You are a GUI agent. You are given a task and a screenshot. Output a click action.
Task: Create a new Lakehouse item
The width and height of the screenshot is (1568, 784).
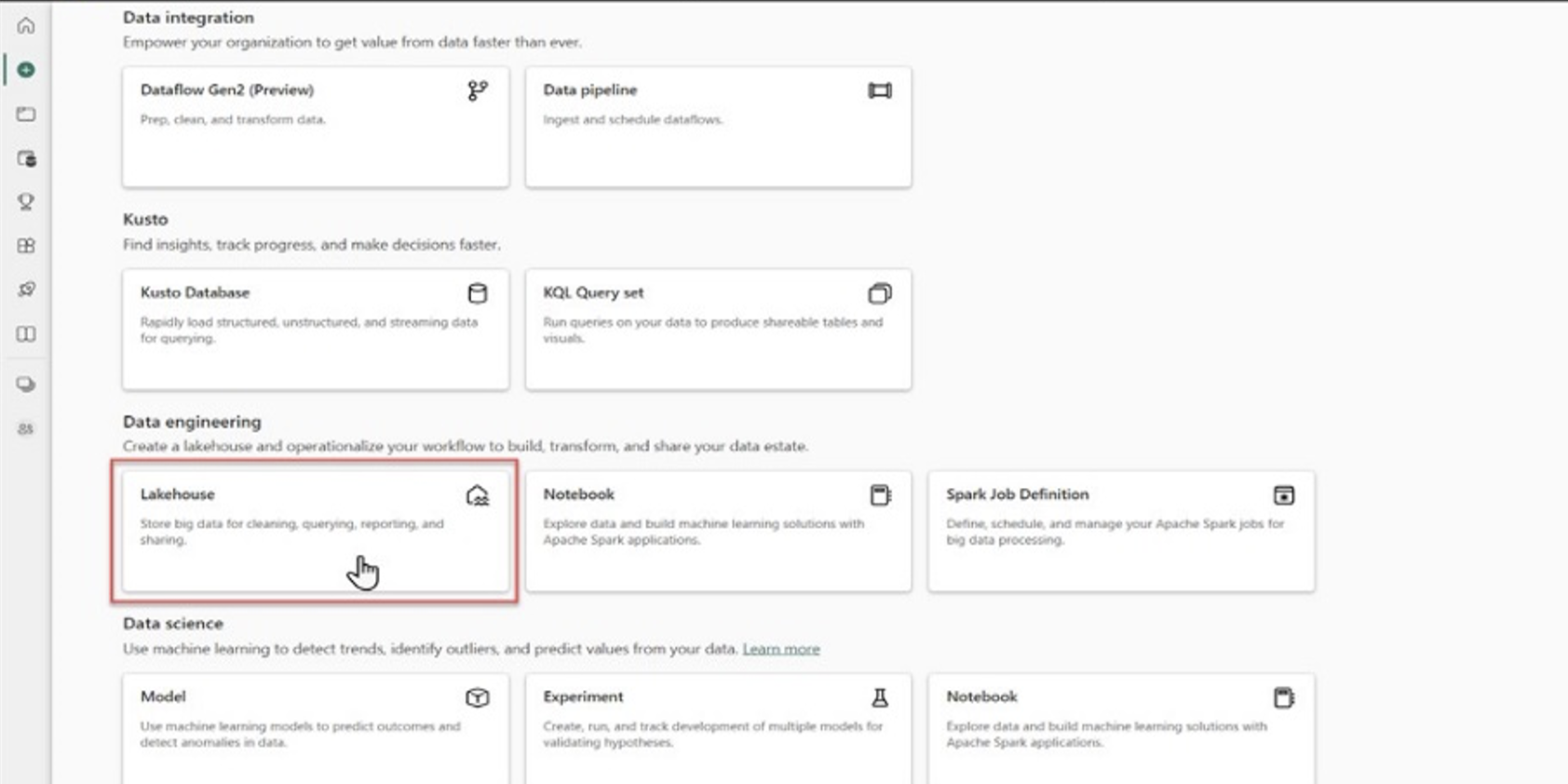(316, 531)
